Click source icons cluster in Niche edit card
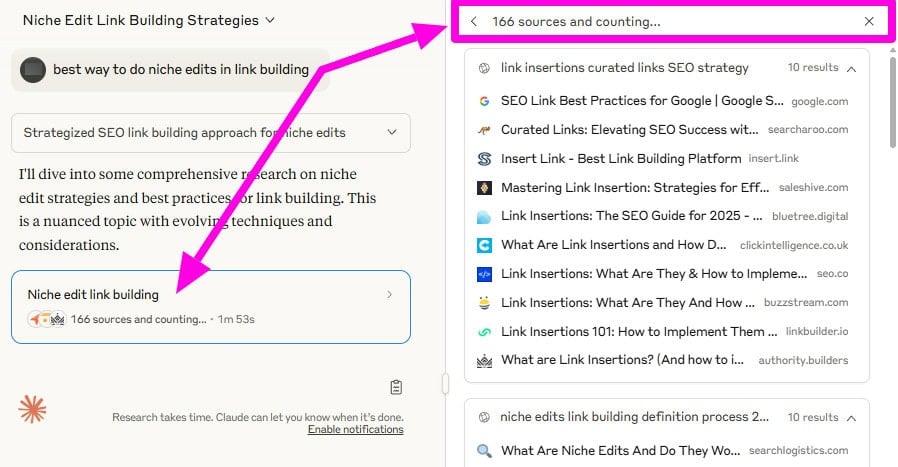The width and height of the screenshot is (898, 467). (46, 319)
